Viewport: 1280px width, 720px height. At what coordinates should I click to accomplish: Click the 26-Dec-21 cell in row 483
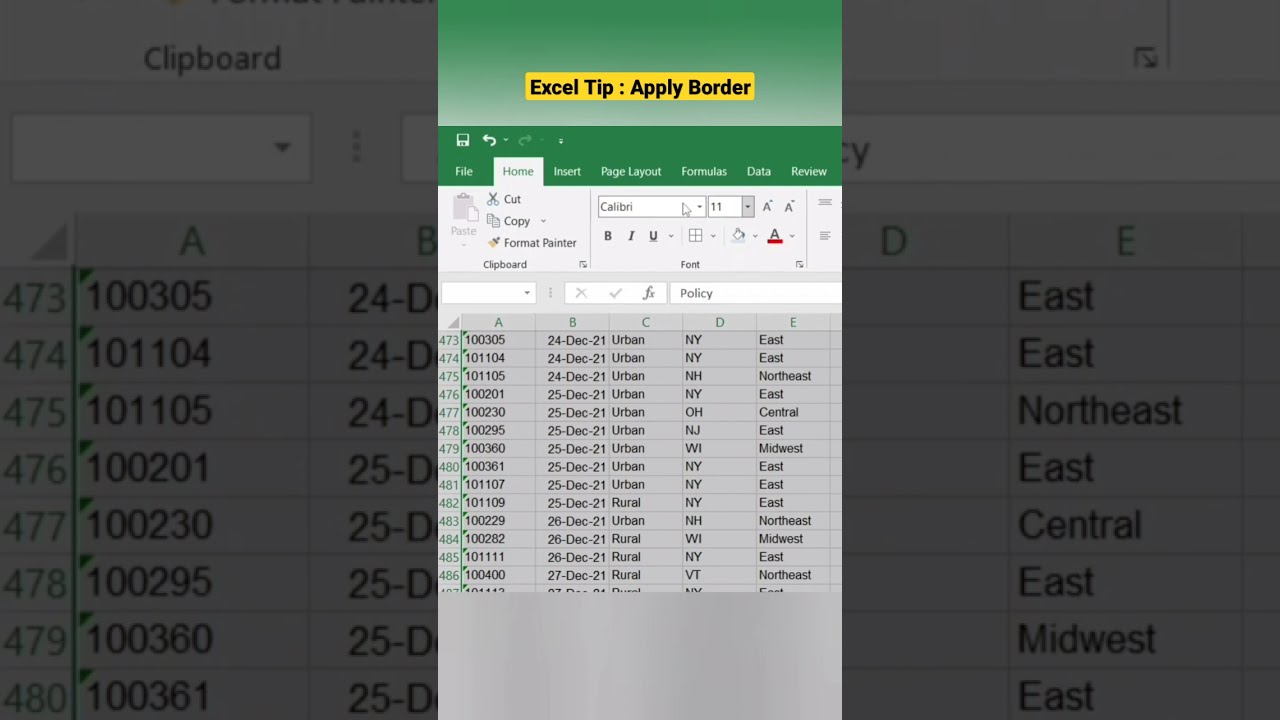572,521
